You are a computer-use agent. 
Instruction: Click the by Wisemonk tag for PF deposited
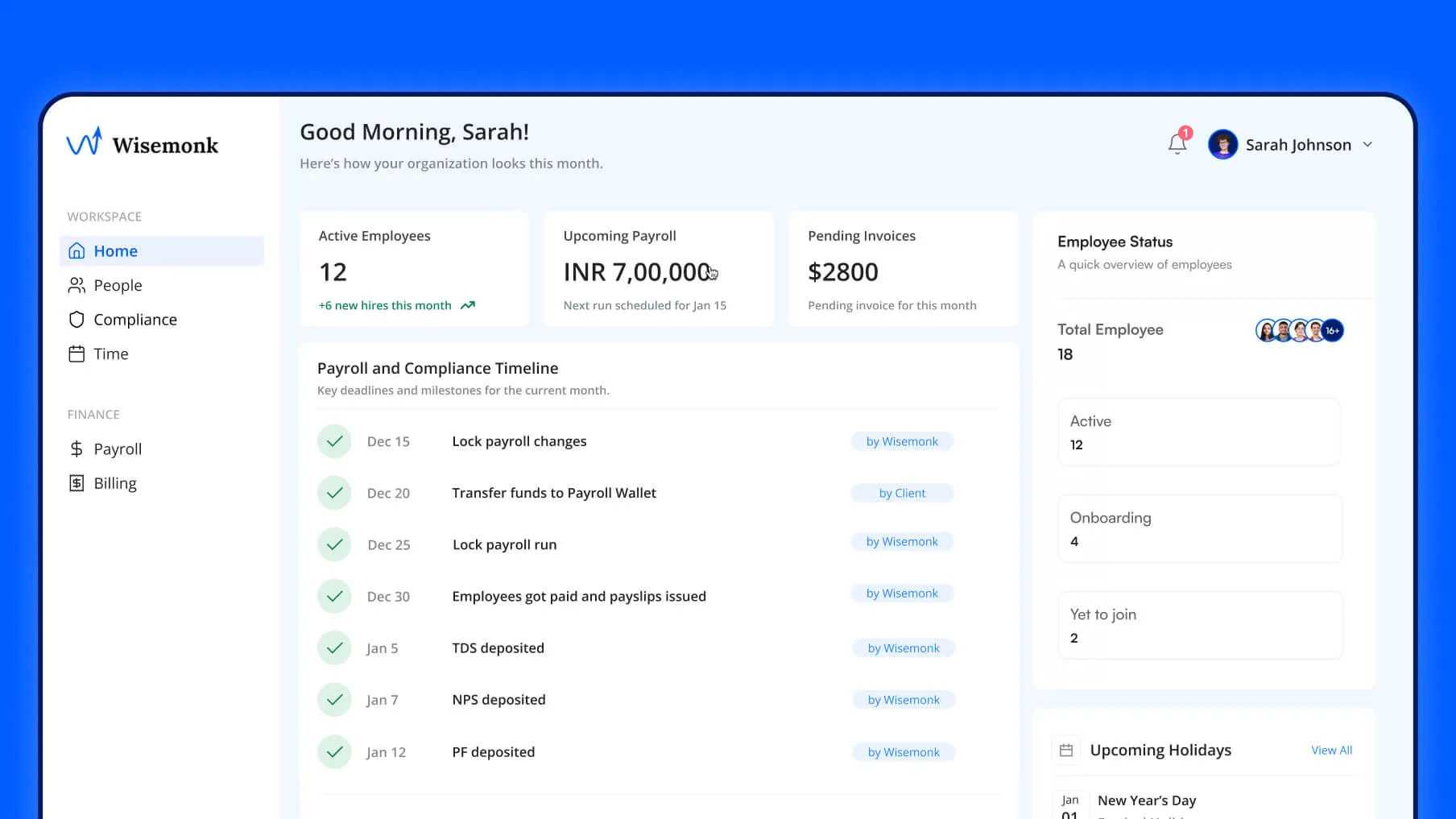904,752
